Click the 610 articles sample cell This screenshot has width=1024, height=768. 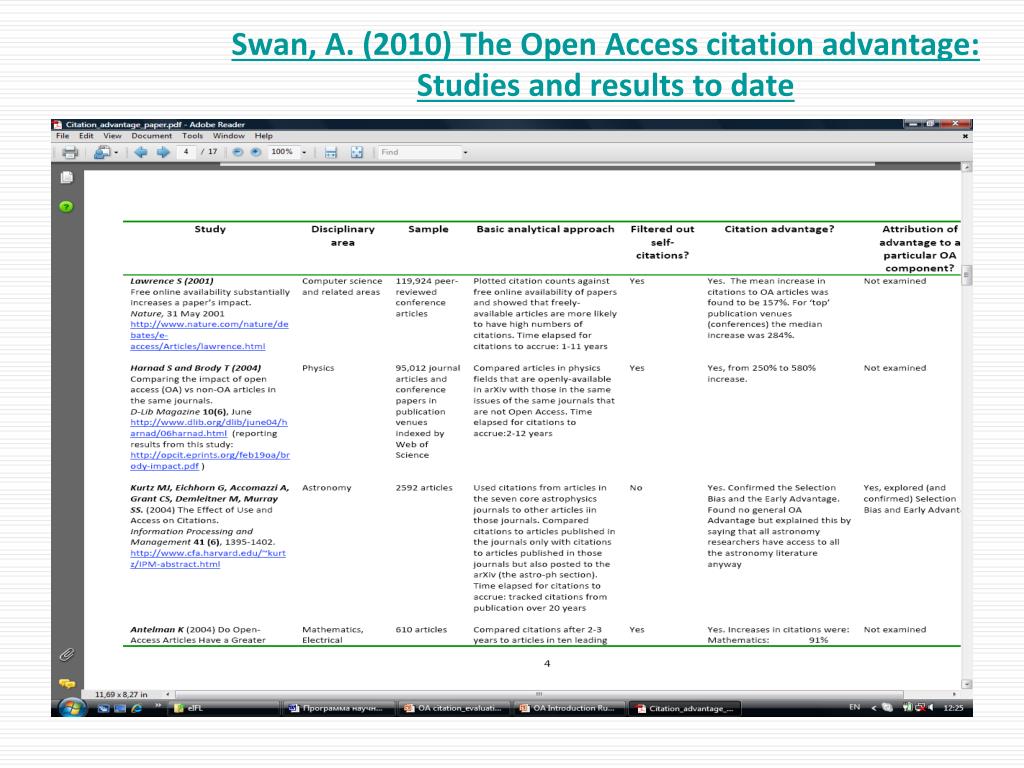(x=421, y=630)
